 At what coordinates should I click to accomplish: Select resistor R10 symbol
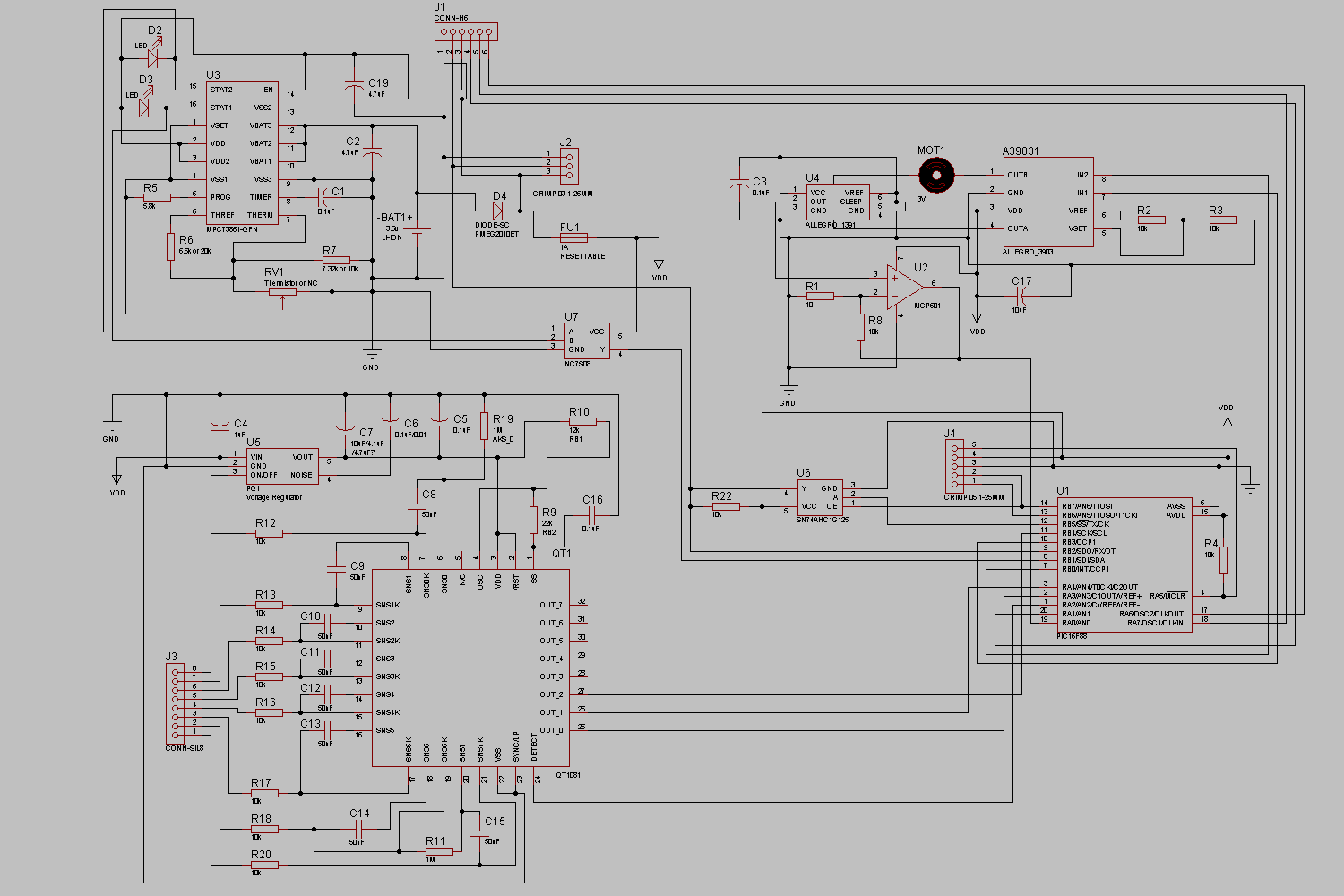[x=582, y=421]
